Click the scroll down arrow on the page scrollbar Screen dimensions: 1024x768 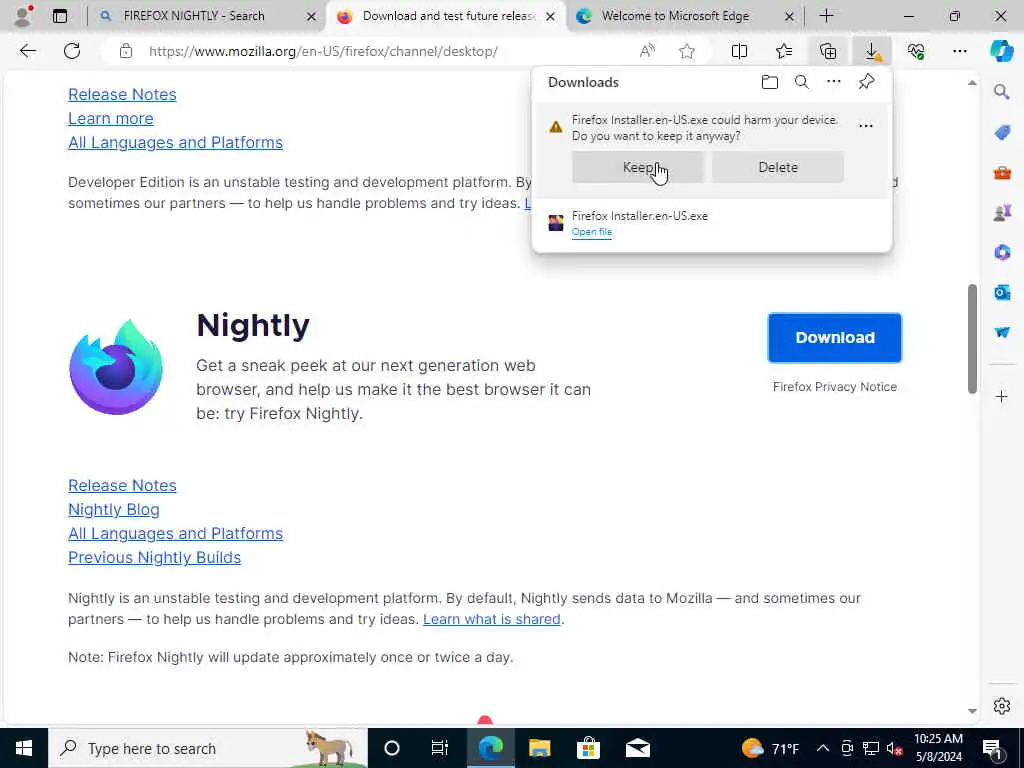(x=972, y=711)
